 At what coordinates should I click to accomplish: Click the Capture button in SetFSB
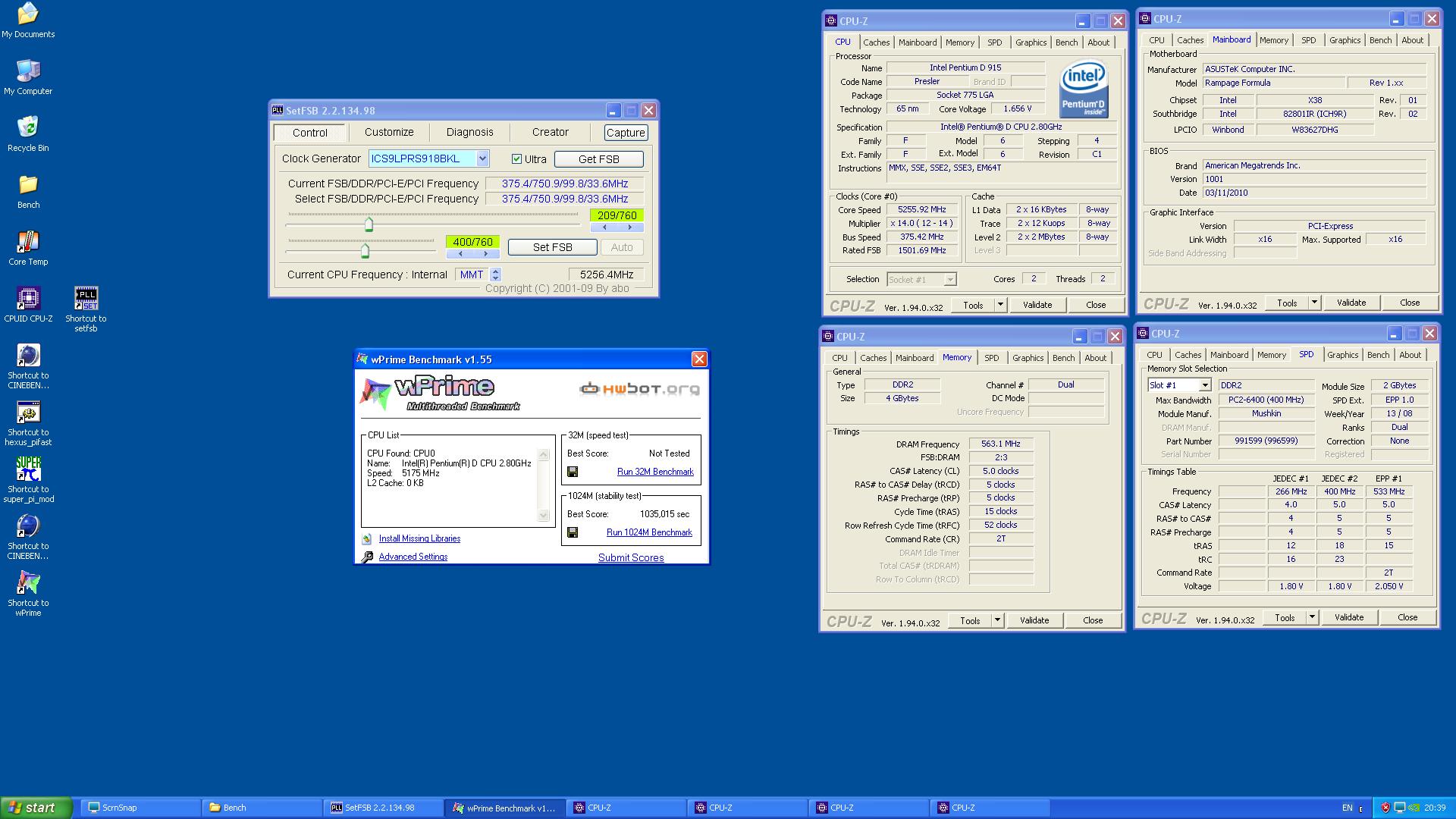tap(626, 133)
